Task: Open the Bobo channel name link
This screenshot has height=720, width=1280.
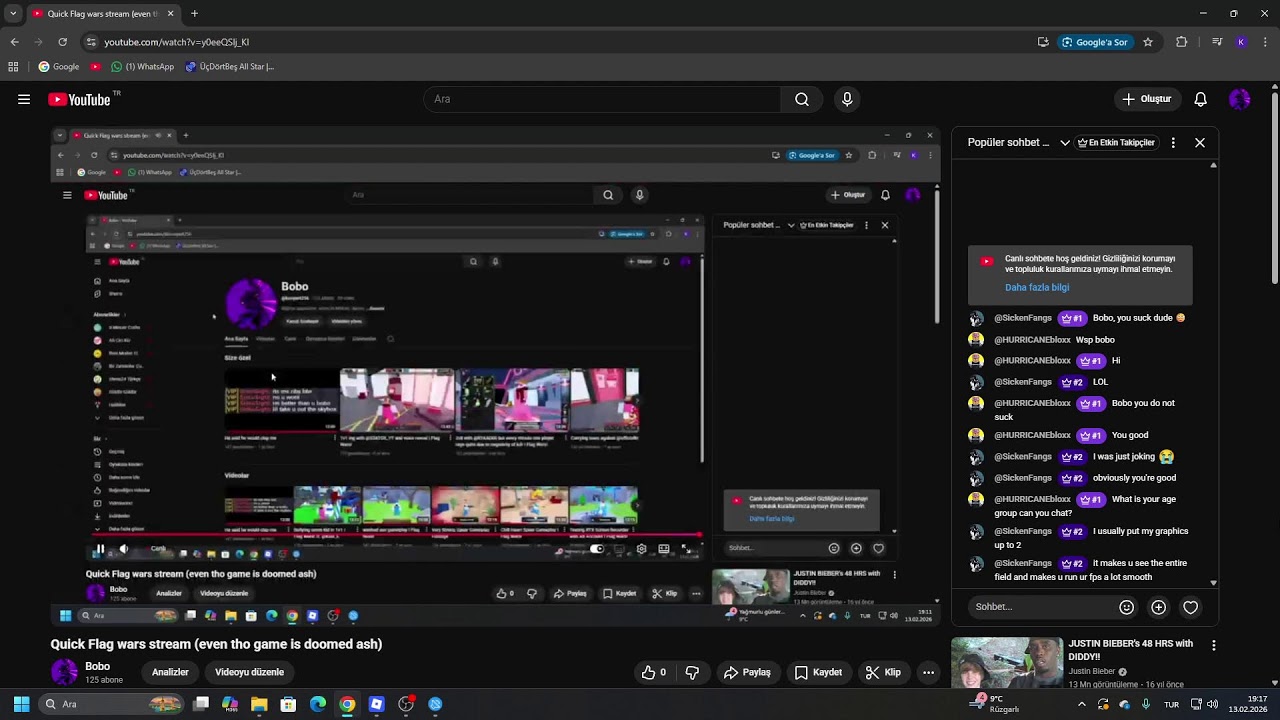Action: 97,666
